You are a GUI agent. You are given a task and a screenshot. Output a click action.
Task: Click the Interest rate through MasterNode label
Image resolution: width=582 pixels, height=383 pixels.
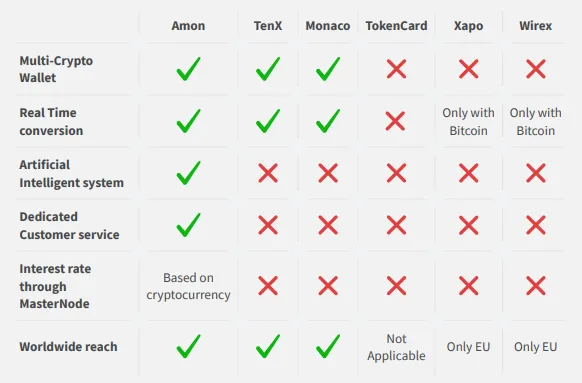click(55, 286)
